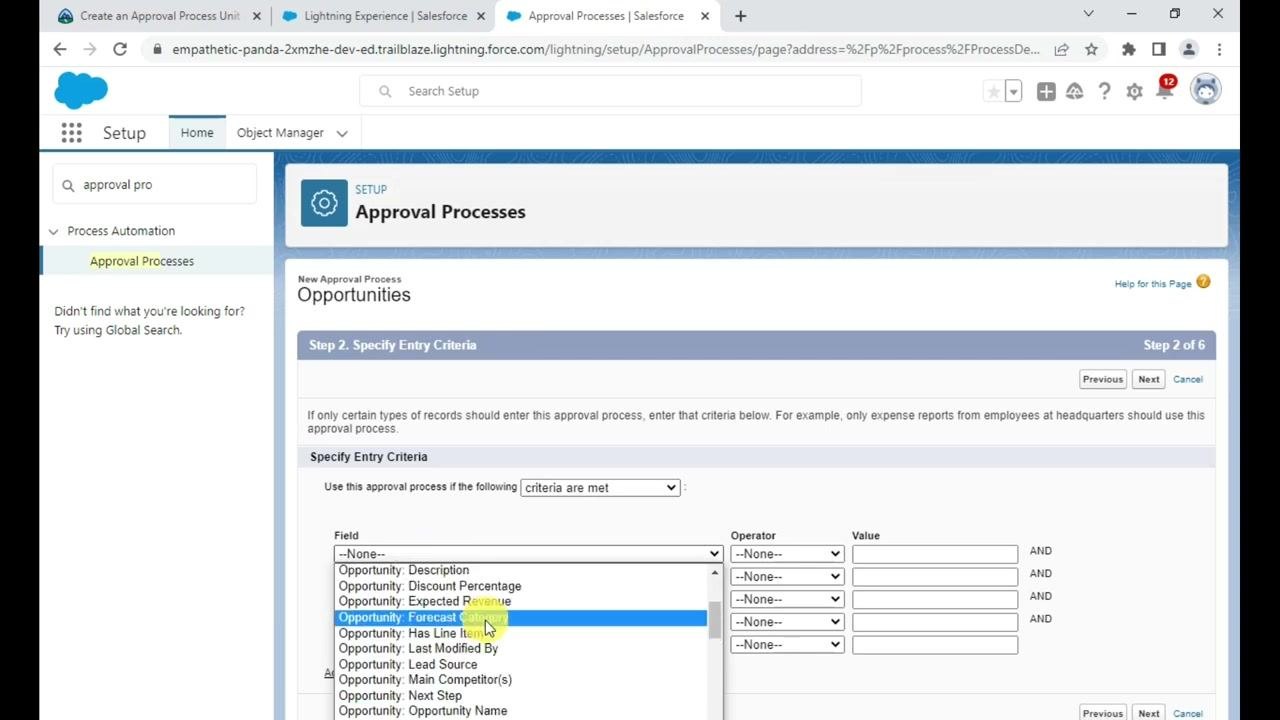1280x720 pixels.
Task: Click the Approval Processes gear header icon
Action: coord(324,203)
